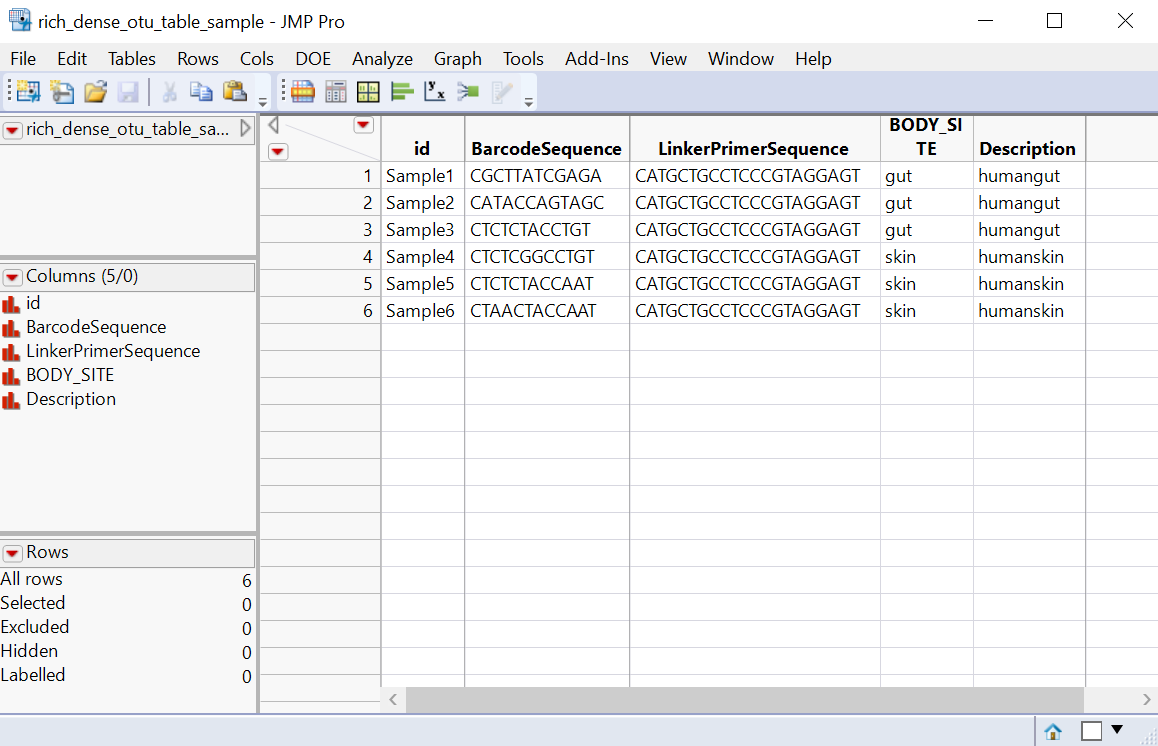
Task: Open a file using the Open toolbar icon
Action: (x=95, y=91)
